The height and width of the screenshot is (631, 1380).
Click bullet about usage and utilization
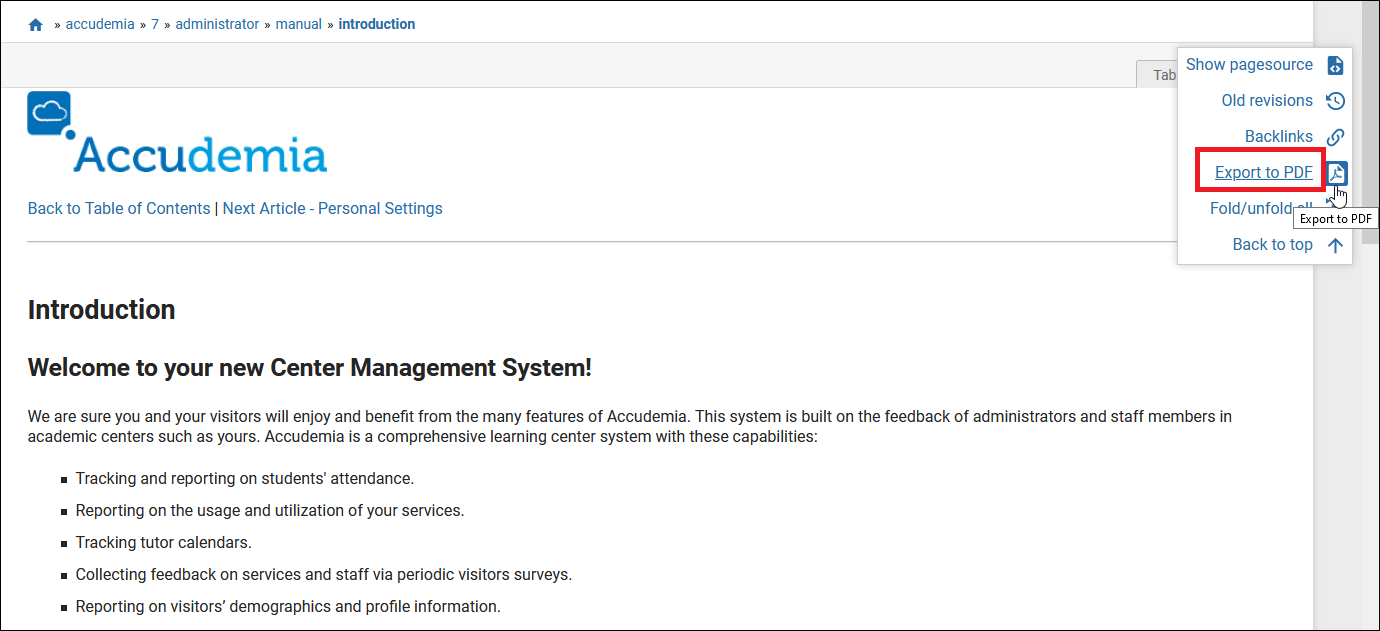(270, 510)
